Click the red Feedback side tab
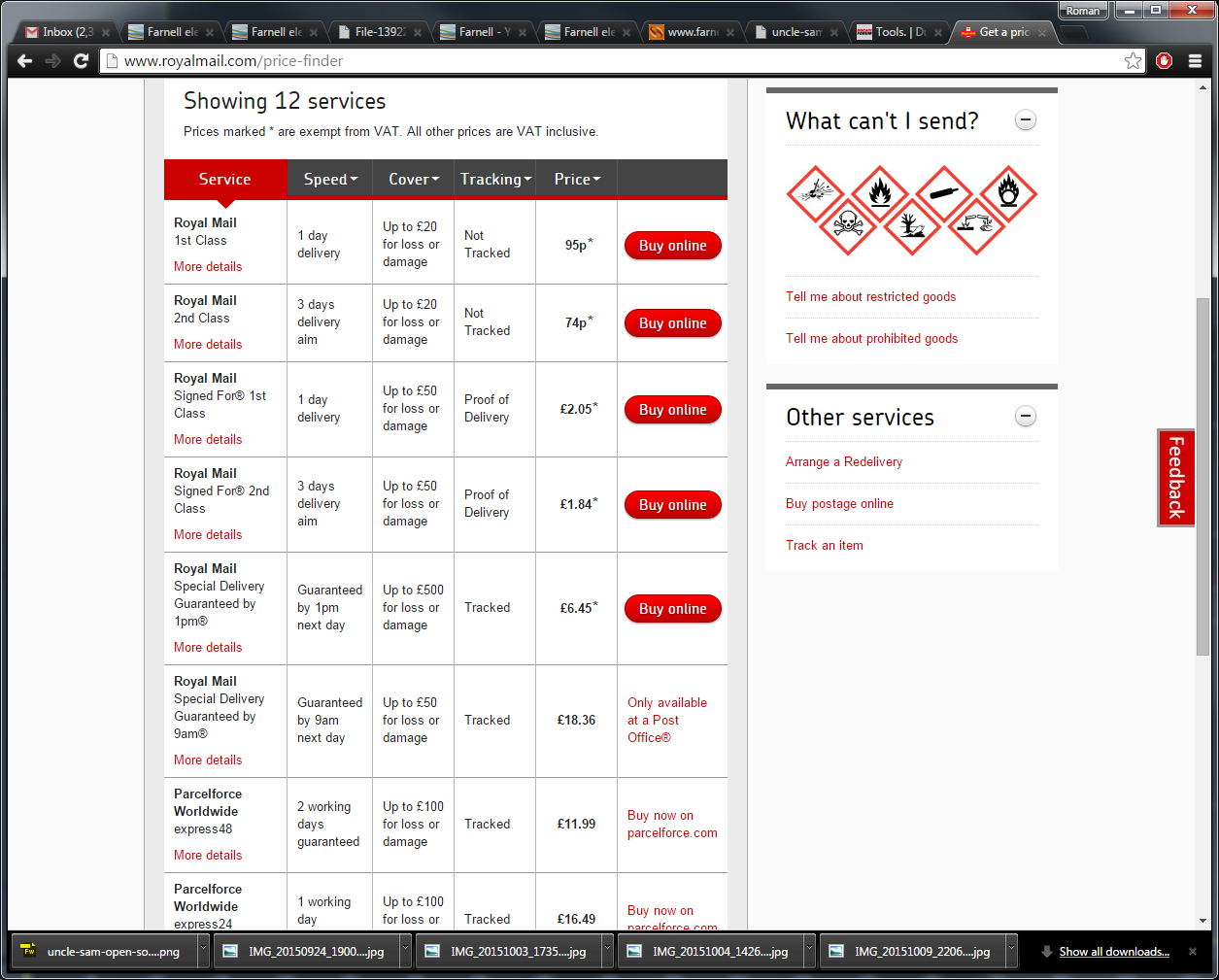The height and width of the screenshot is (980, 1219). click(x=1175, y=478)
